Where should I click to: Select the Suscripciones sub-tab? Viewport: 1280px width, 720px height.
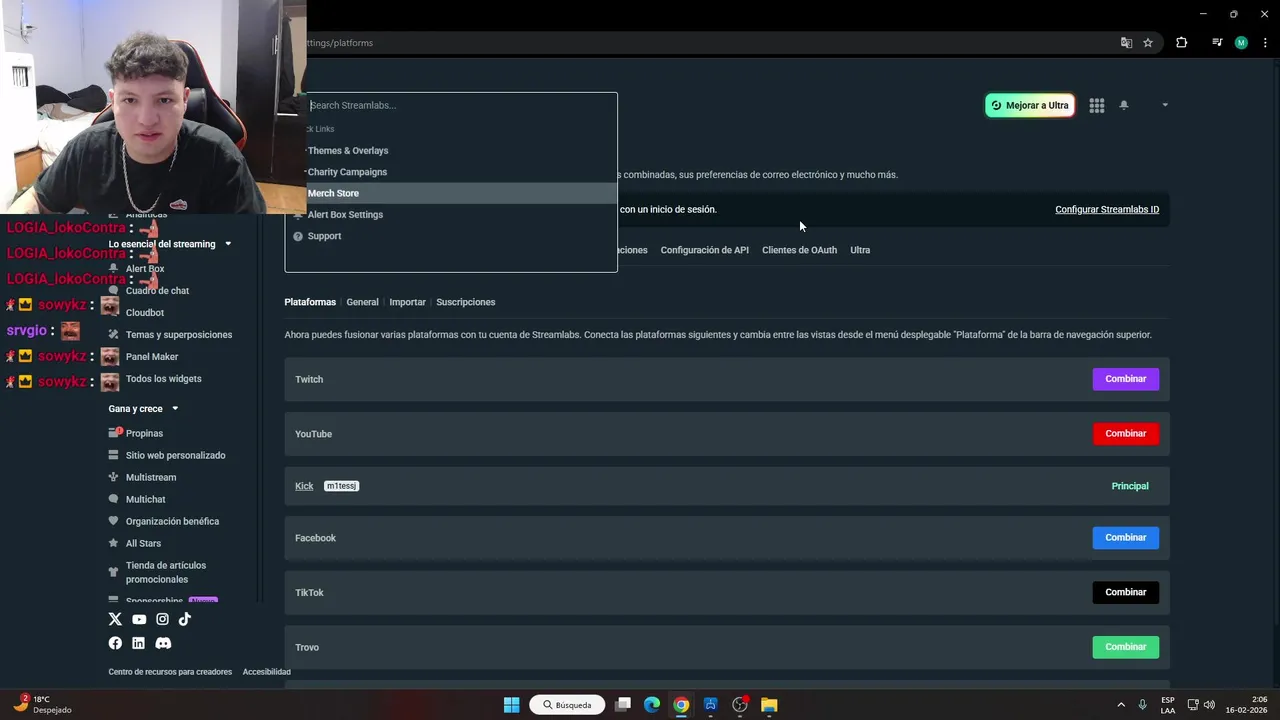point(465,302)
